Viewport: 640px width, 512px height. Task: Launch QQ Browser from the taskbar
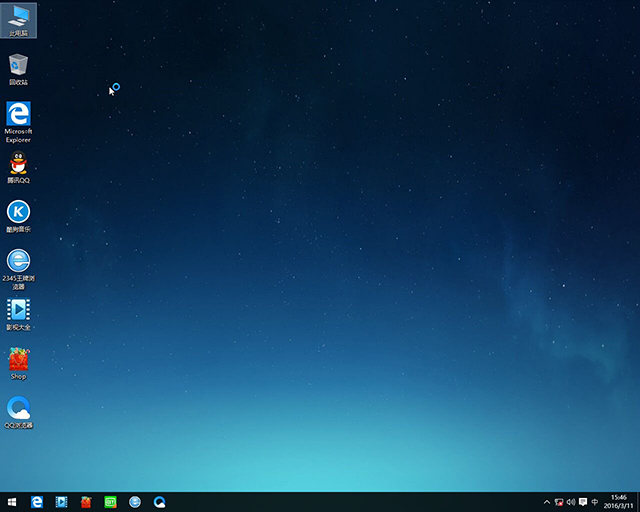(x=159, y=501)
